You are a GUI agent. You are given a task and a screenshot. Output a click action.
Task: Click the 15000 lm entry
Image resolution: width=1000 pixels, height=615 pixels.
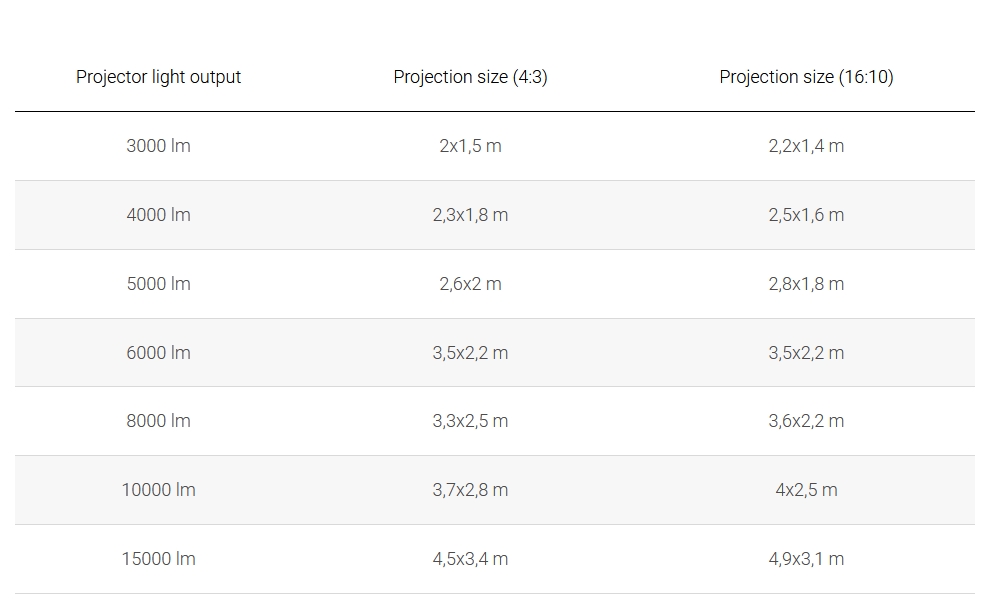pyautogui.click(x=158, y=559)
